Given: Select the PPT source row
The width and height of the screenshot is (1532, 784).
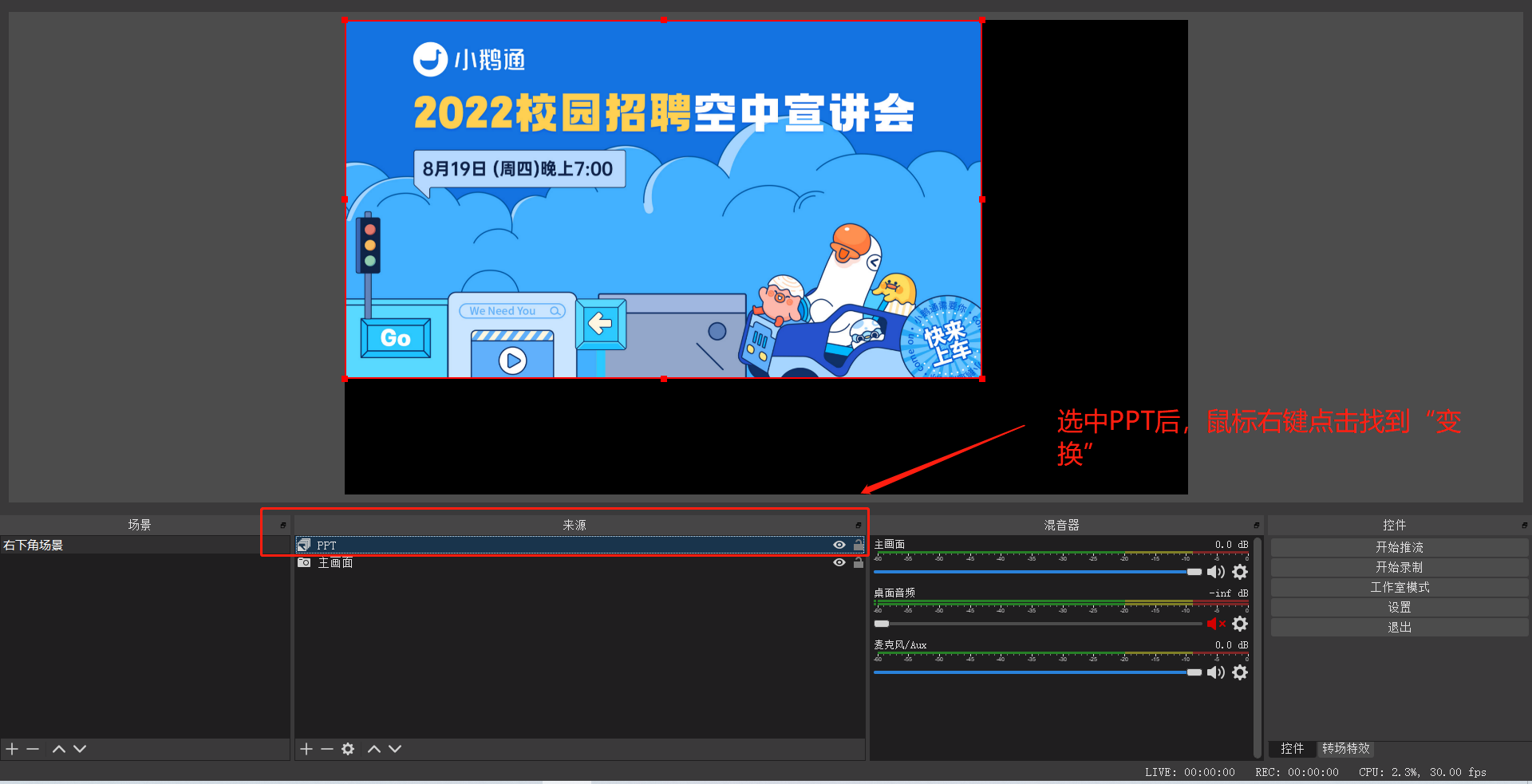Looking at the screenshot, I should (580, 545).
